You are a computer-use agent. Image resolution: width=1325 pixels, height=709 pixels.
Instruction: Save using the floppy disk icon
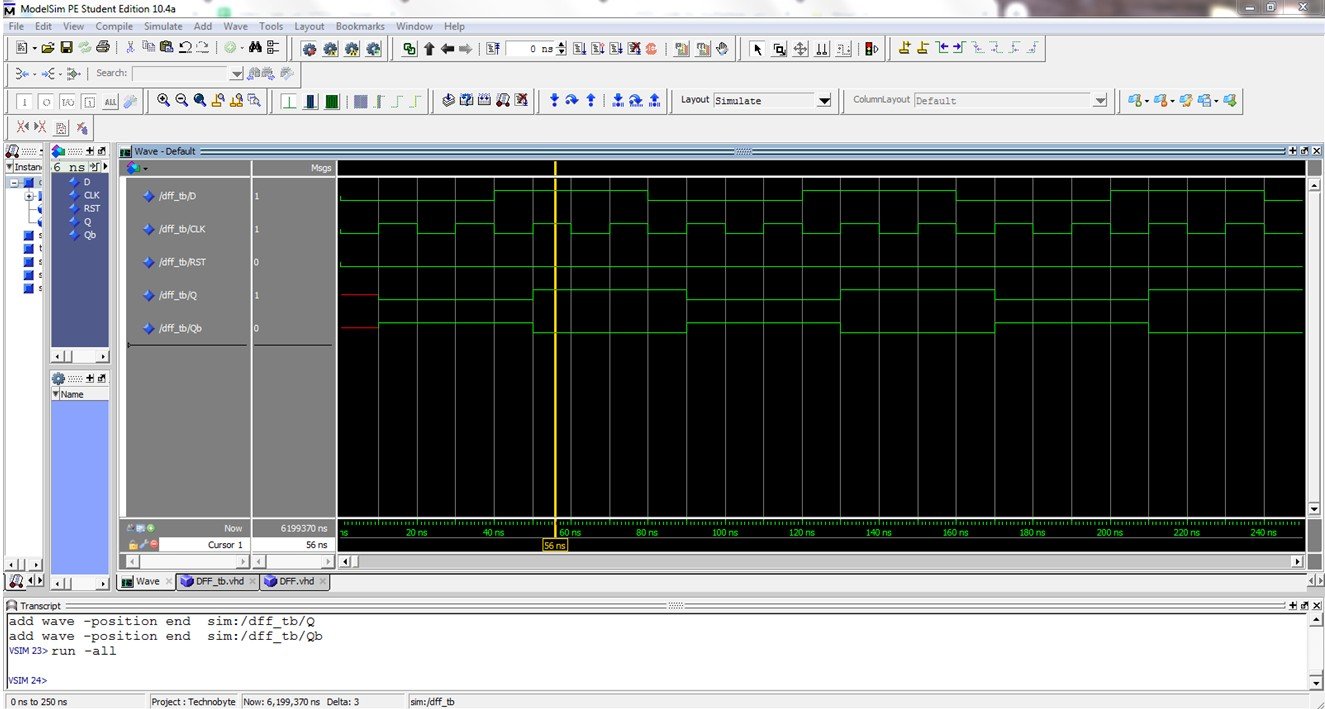pyautogui.click(x=66, y=48)
